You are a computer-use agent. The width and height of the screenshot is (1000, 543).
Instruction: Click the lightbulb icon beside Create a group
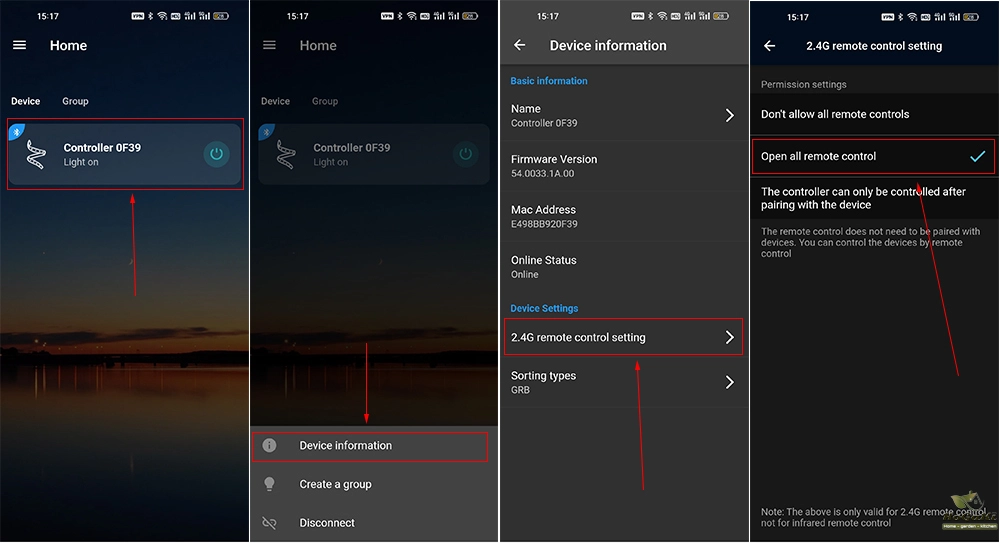click(269, 484)
